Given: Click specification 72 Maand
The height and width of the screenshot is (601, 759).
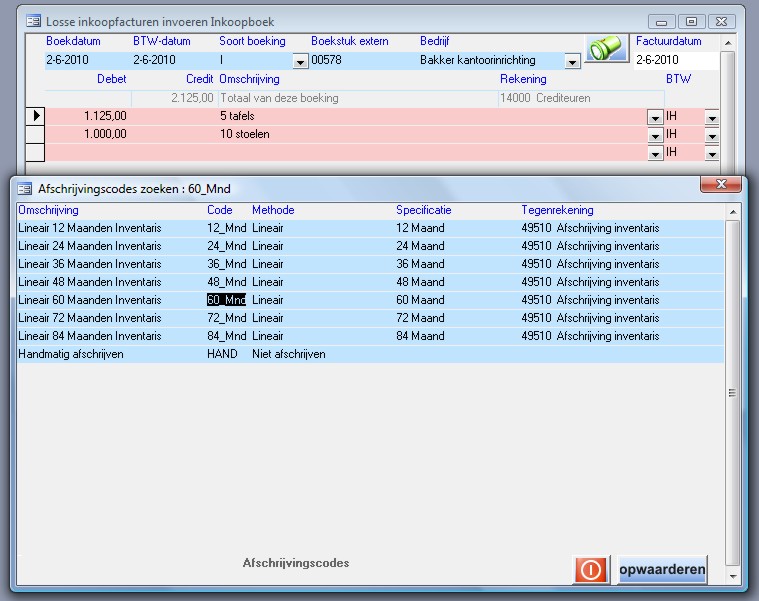Looking at the screenshot, I should [x=420, y=318].
